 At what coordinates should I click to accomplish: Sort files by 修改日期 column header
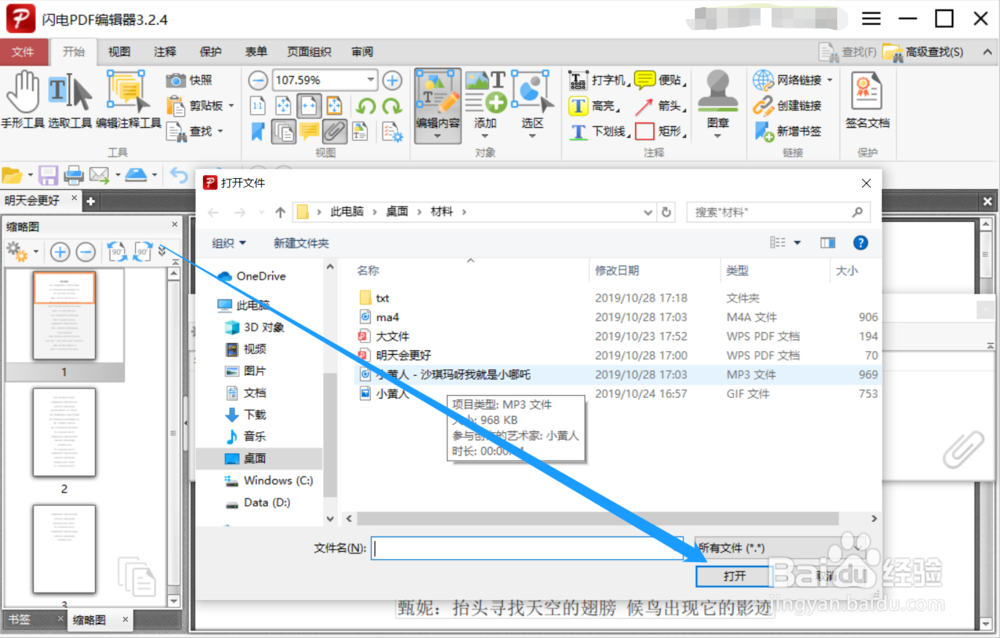617,271
